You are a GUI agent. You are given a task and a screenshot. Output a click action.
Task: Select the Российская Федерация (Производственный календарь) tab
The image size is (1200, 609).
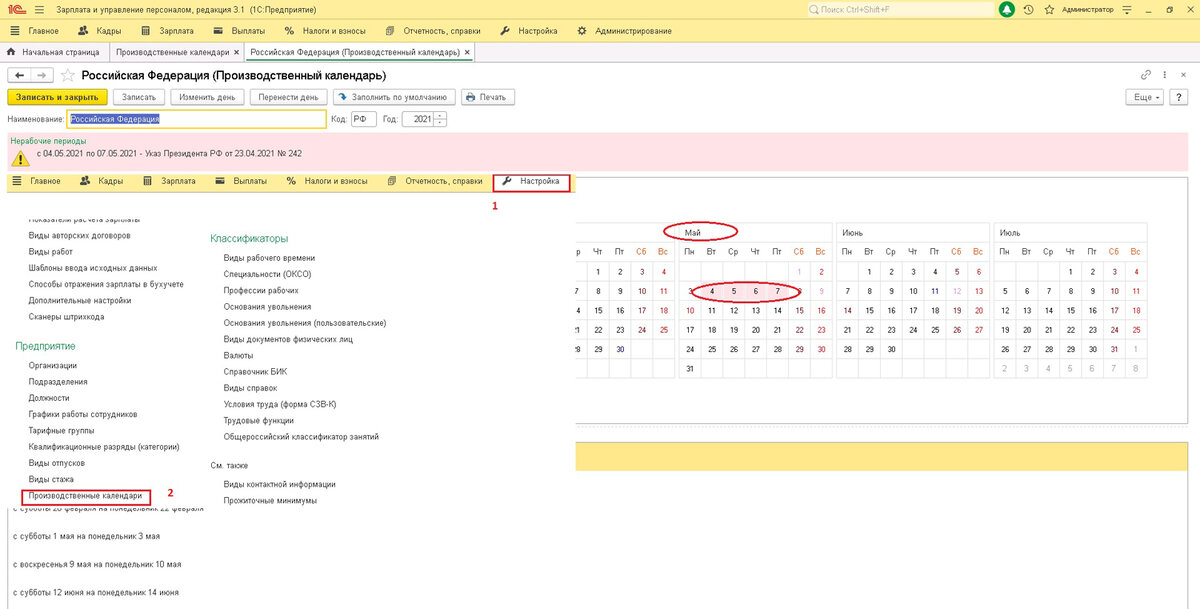click(354, 51)
